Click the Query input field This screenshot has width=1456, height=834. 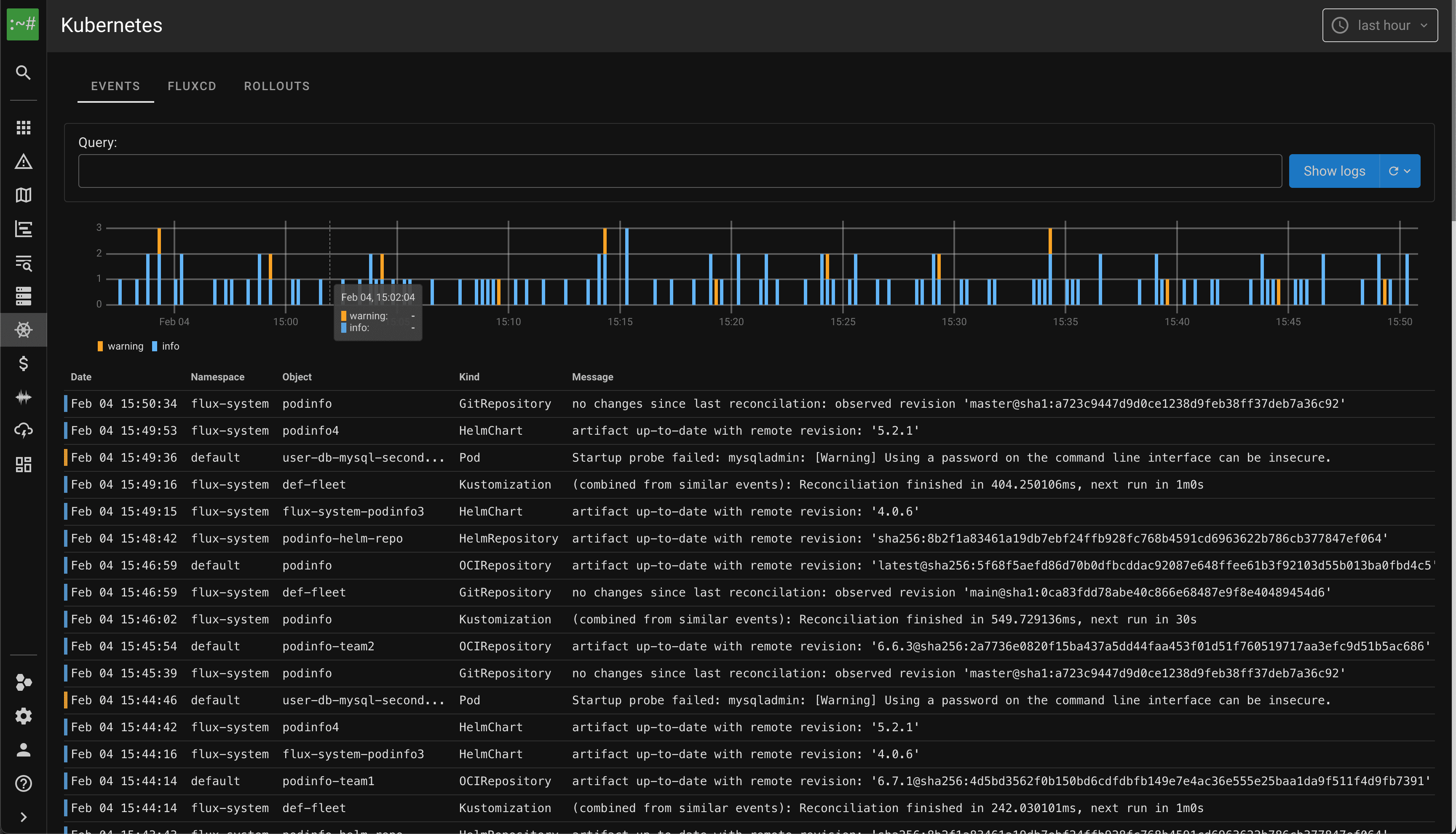coord(679,171)
